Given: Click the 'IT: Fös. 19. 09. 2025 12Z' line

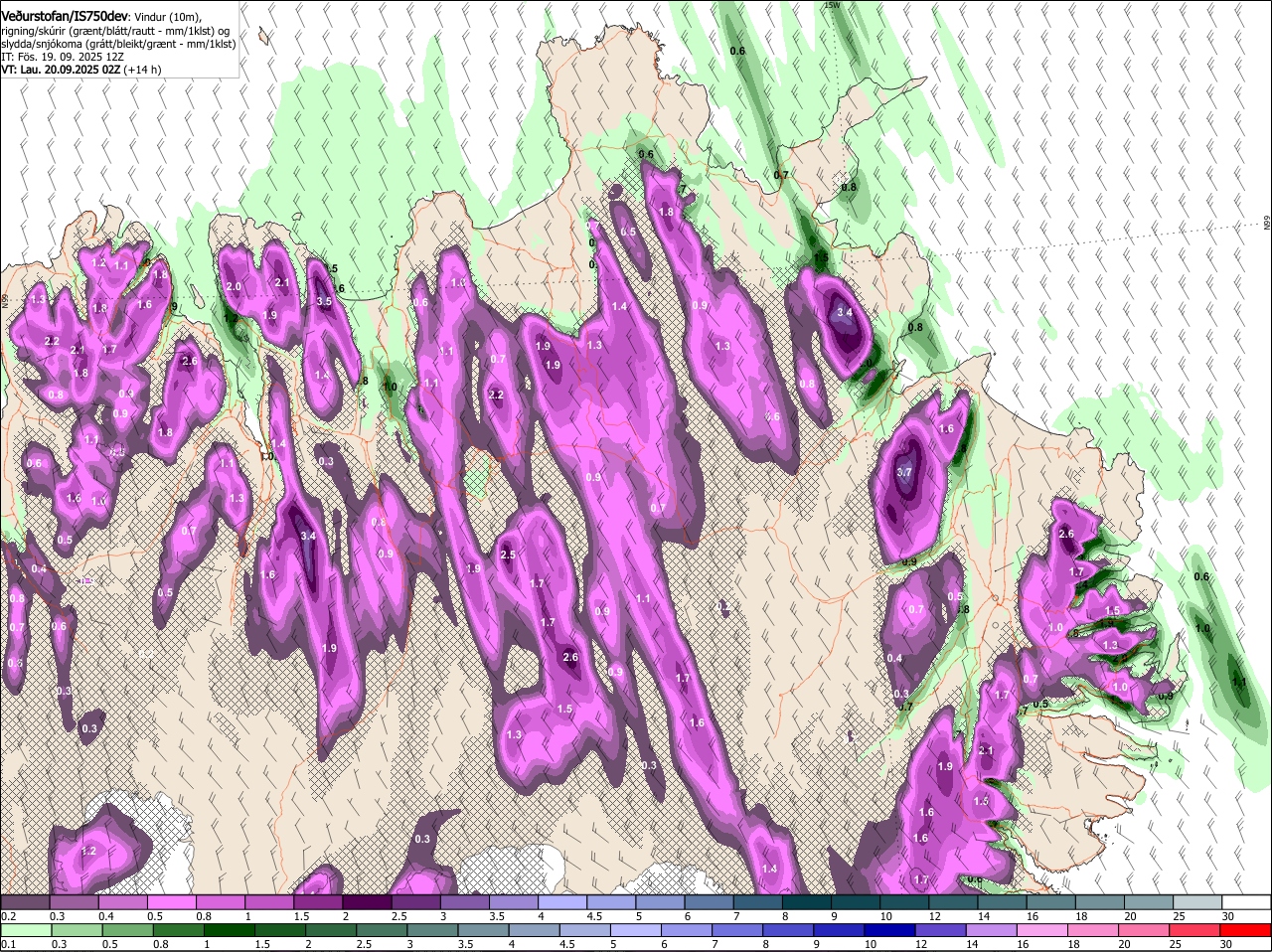Looking at the screenshot, I should coord(63,57).
